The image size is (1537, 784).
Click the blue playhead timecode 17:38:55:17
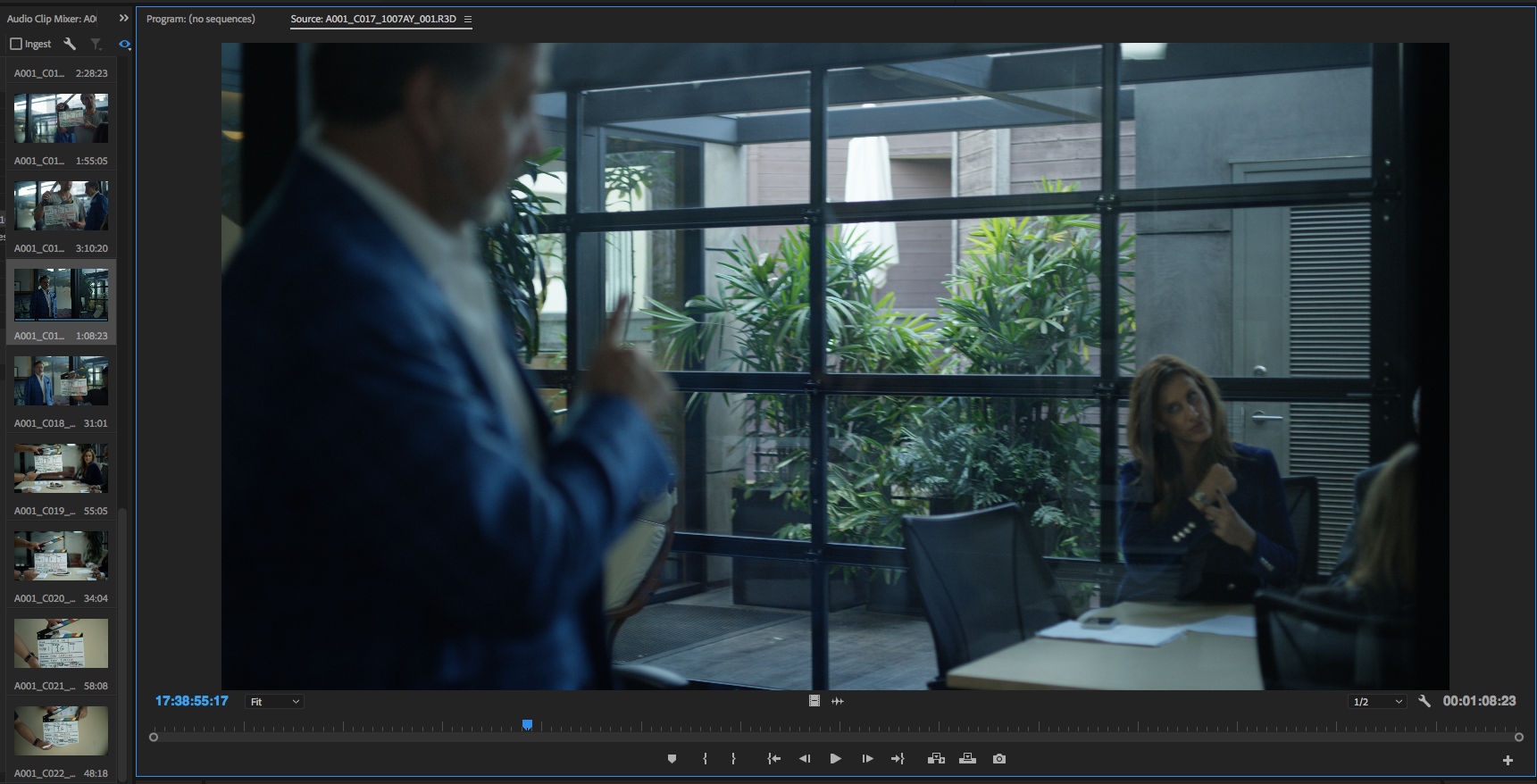(x=192, y=701)
